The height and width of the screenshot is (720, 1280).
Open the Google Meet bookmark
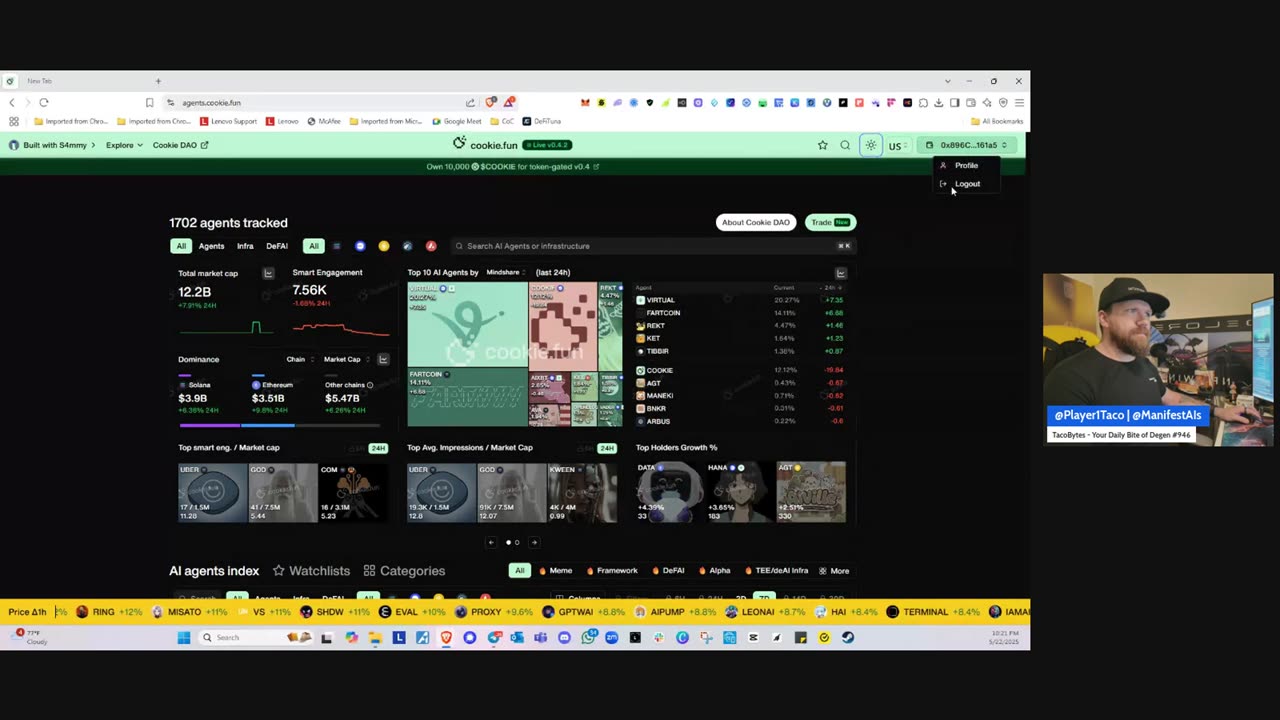pyautogui.click(x=455, y=121)
